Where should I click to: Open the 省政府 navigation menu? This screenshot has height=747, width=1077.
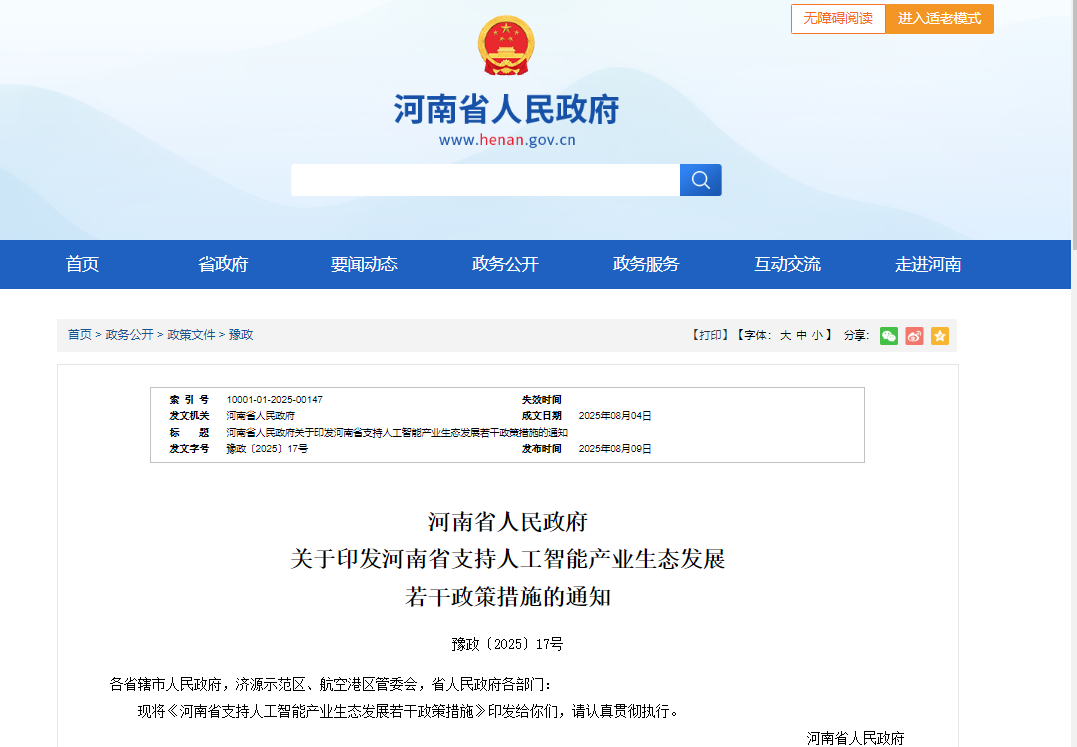(x=223, y=265)
